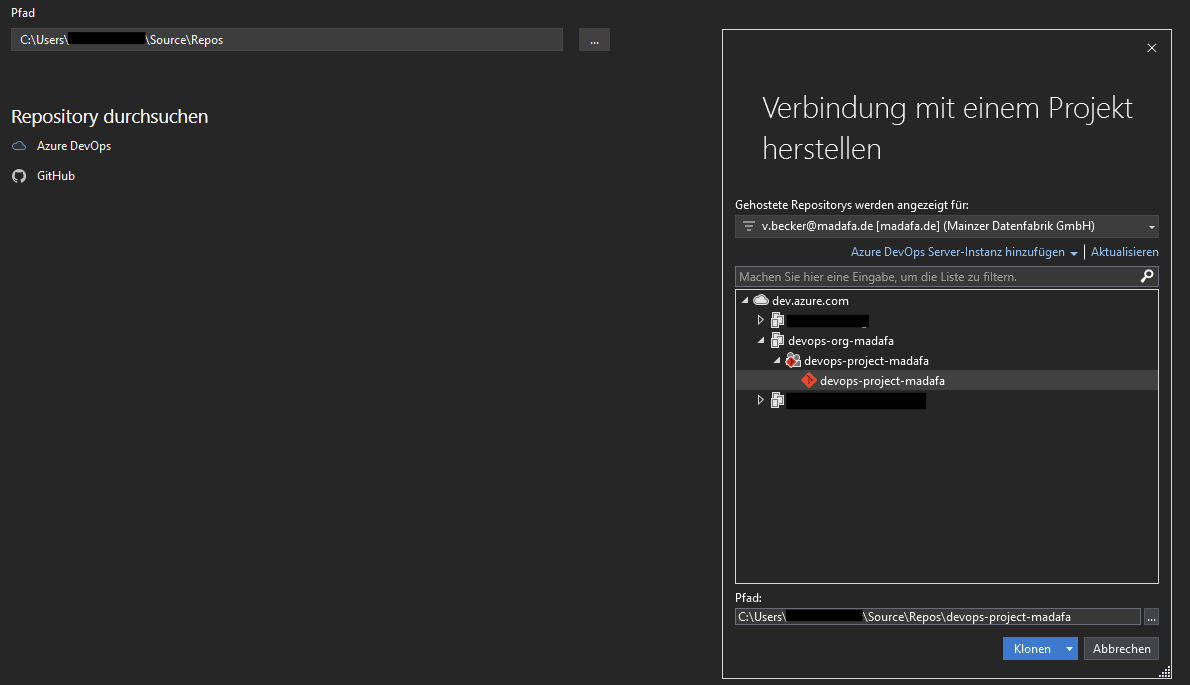Expand the last redacted organization node

point(760,400)
